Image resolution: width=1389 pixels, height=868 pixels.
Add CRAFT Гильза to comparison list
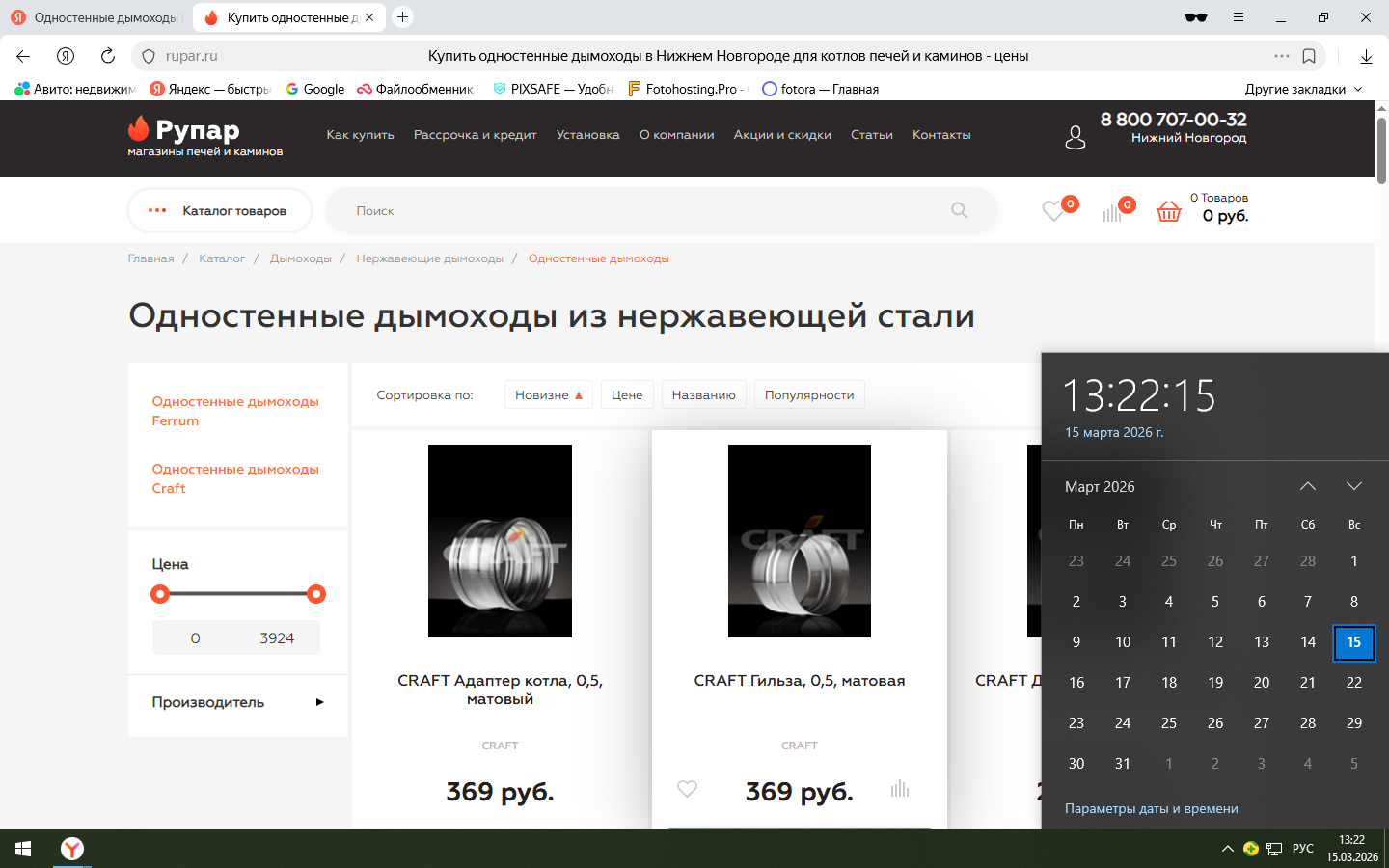pos(899,789)
